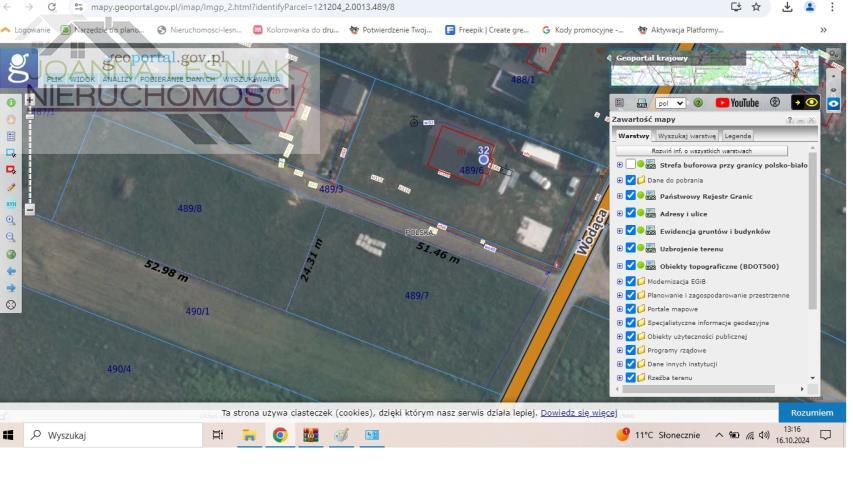
Task: Click the zoom in magnifier tool
Action: (x=11, y=220)
